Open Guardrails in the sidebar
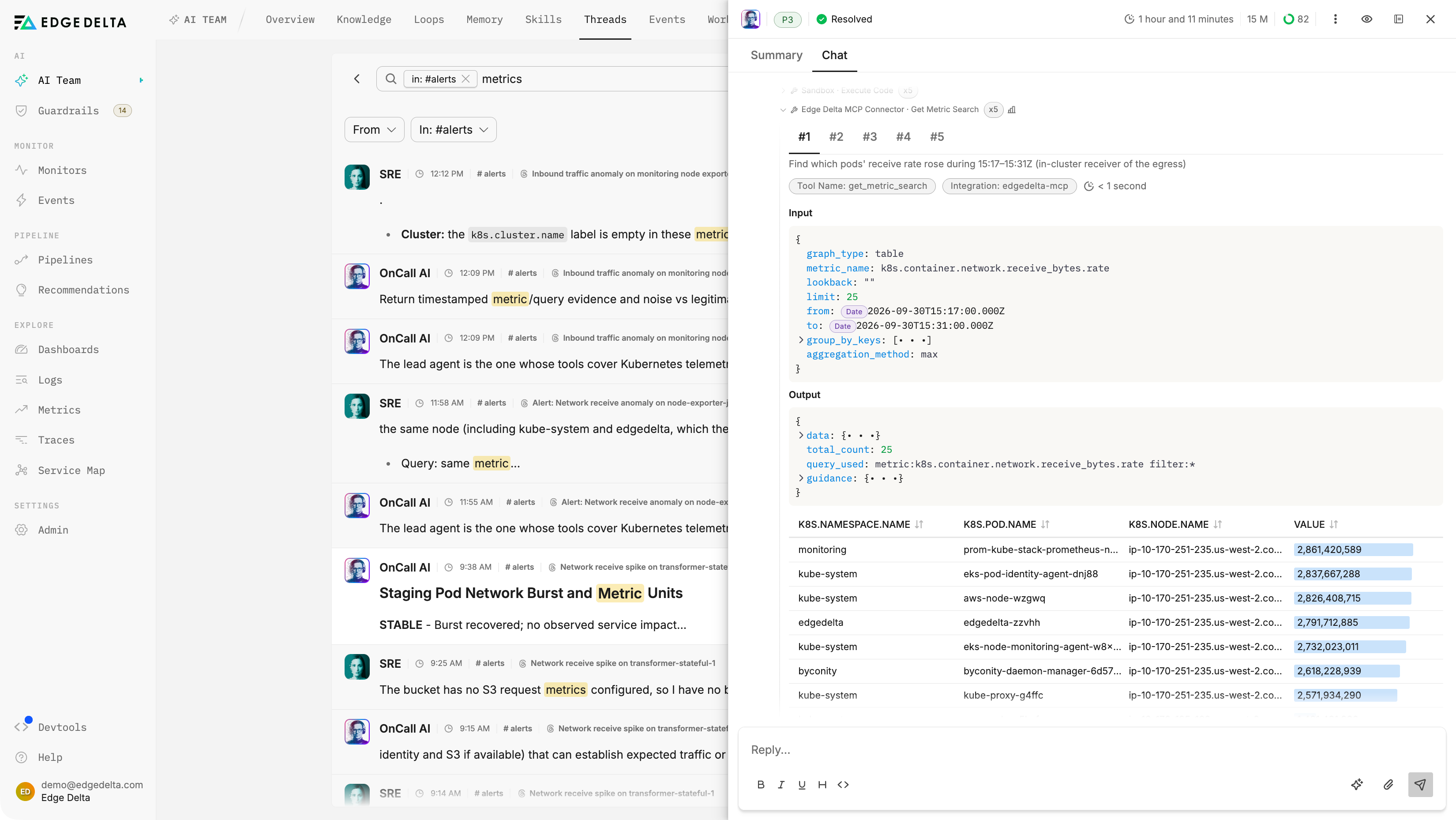 click(x=68, y=111)
